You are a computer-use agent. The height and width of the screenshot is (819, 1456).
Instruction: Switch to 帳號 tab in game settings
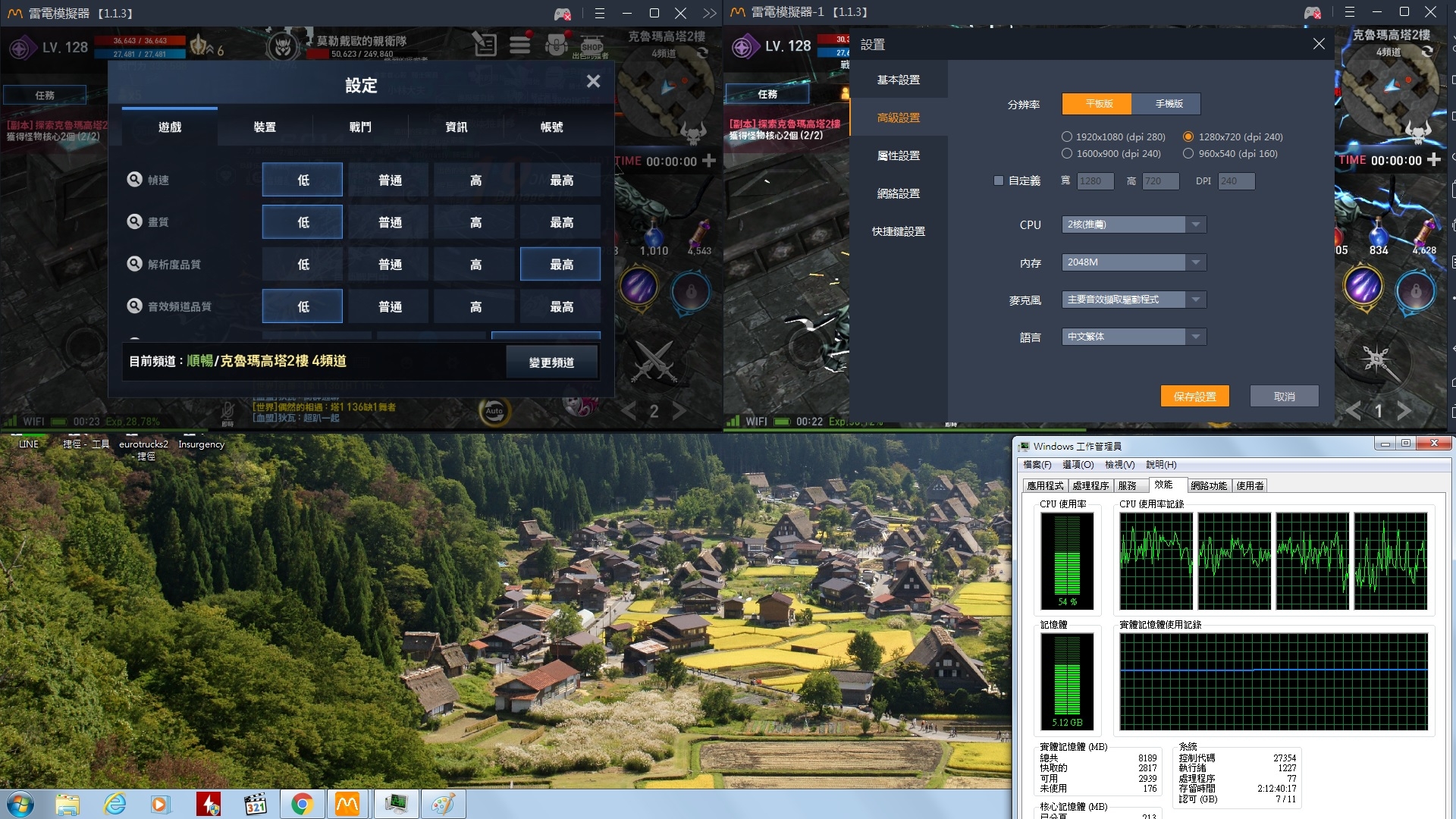551,127
